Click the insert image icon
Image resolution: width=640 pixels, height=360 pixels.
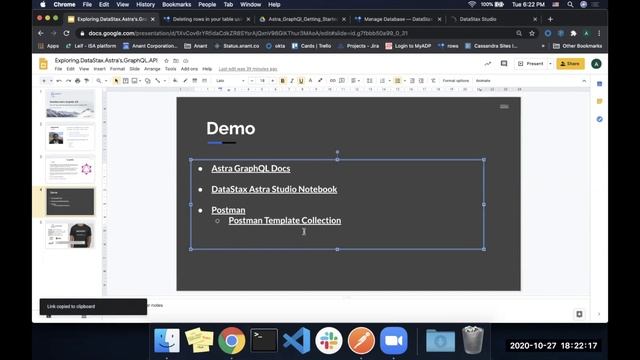pyautogui.click(x=134, y=81)
